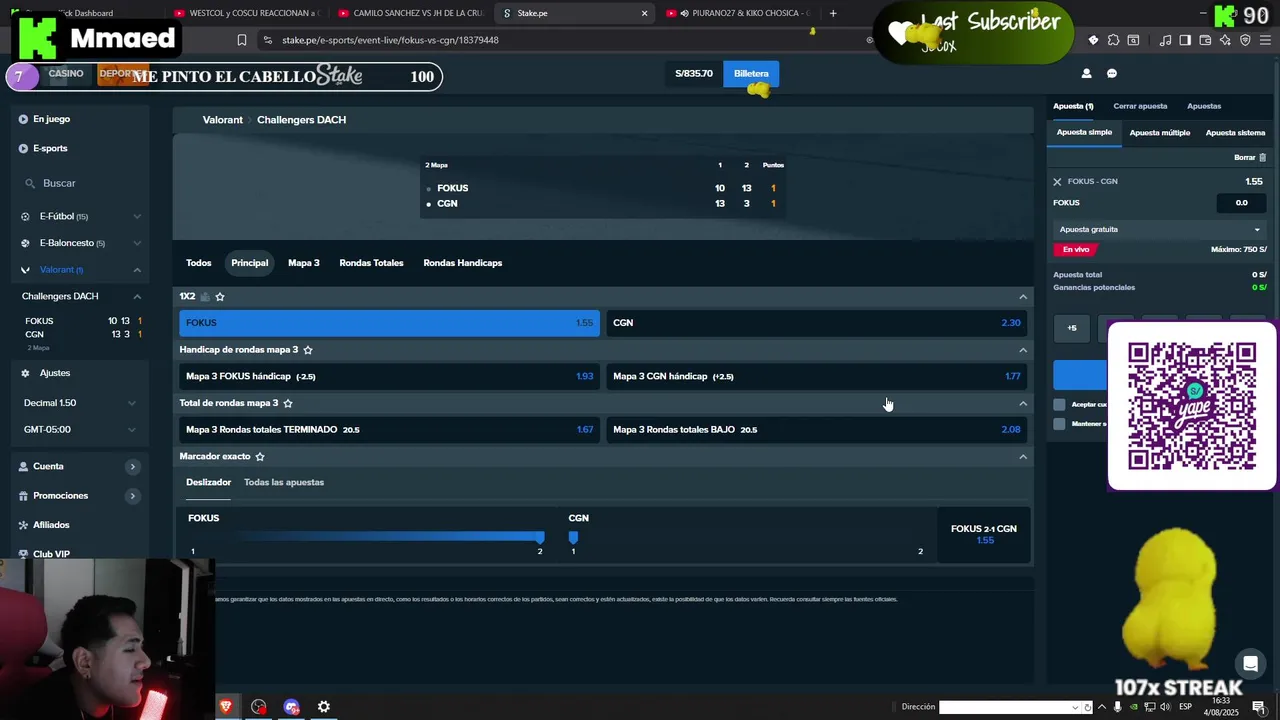Open the GMT-05:00 timezone dropdown
The height and width of the screenshot is (720, 1280).
click(79, 430)
